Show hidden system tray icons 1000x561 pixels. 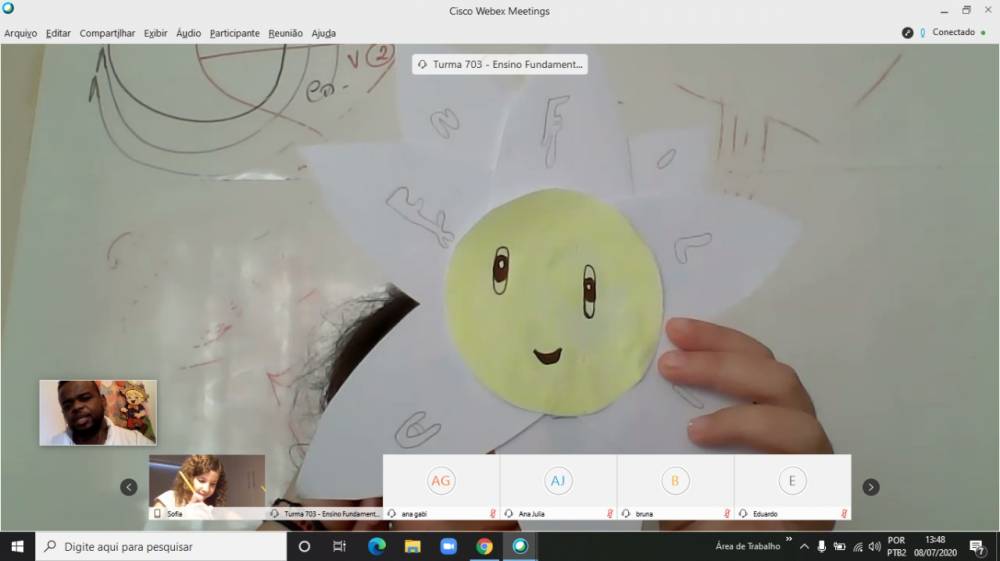pos(804,546)
